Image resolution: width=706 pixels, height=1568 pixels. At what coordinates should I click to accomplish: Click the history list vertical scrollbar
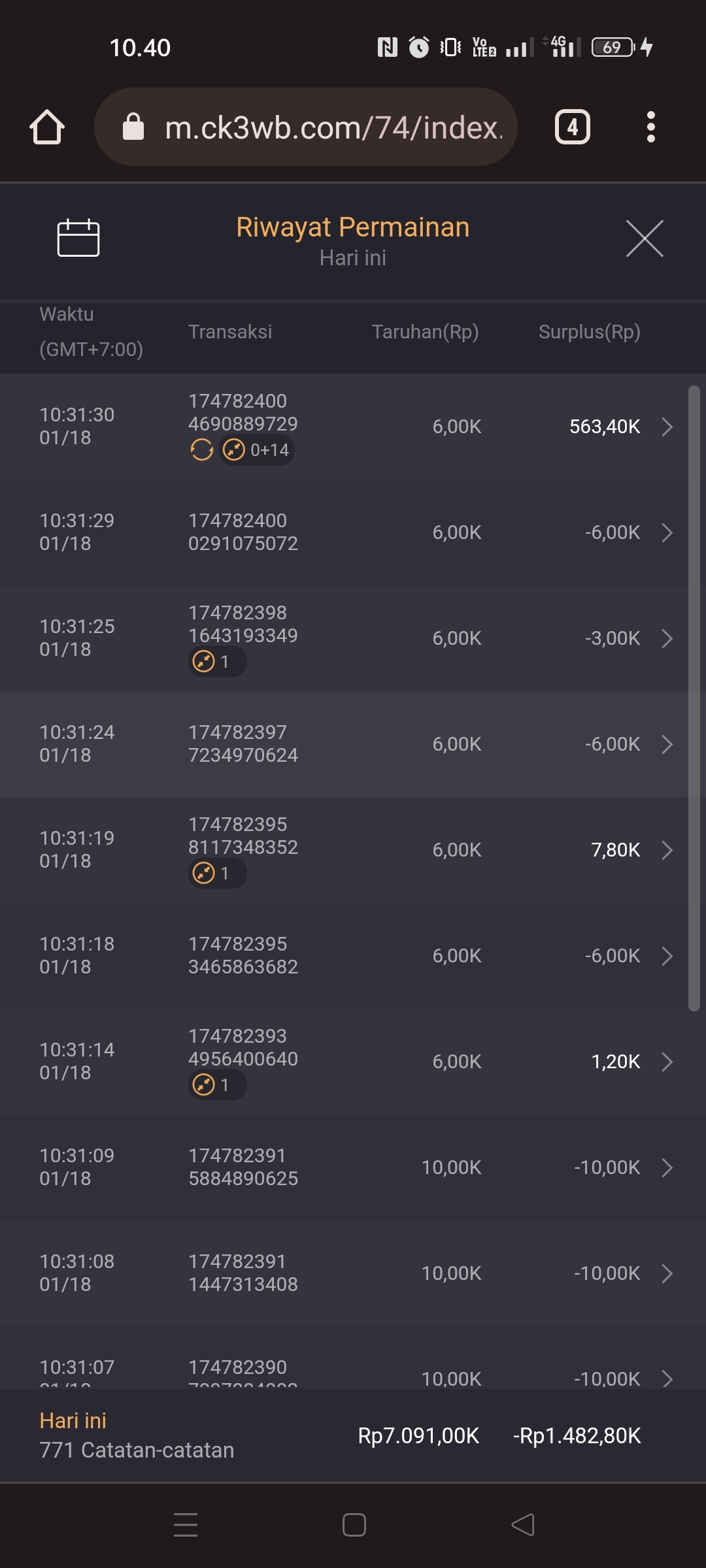point(694,699)
